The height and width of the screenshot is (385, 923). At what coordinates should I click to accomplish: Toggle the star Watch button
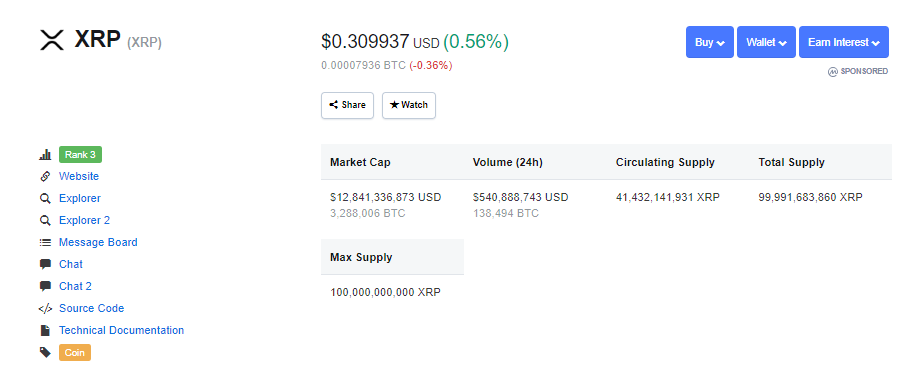coord(409,105)
